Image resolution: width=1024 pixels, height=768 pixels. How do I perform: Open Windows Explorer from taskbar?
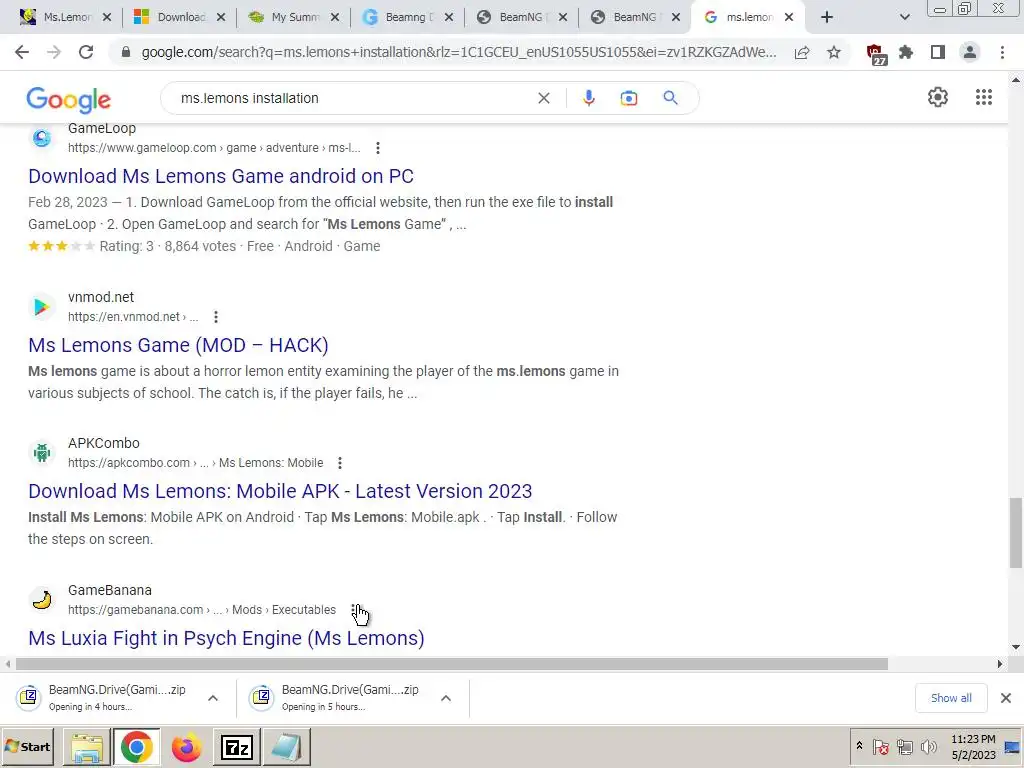[87, 748]
